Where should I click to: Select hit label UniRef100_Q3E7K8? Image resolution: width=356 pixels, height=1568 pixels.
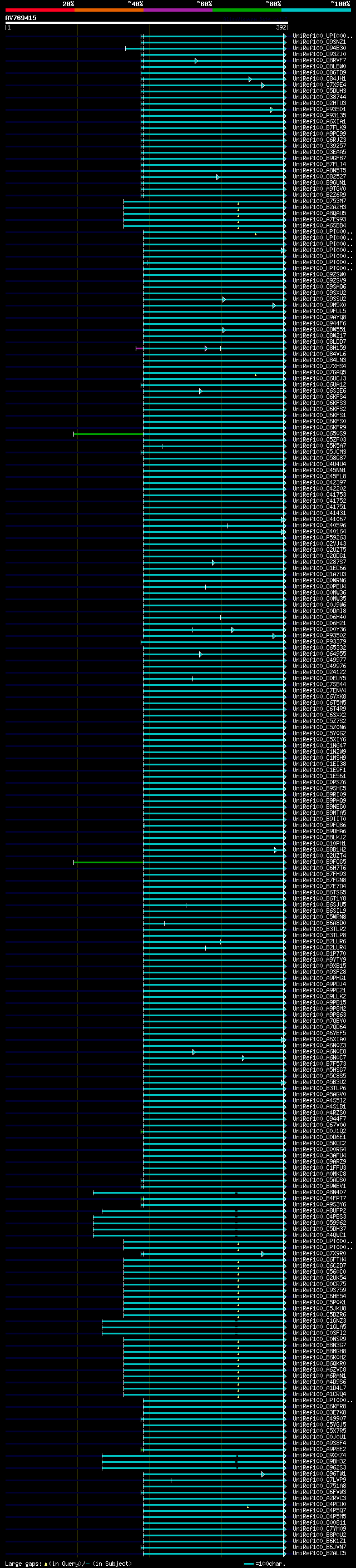319,1413
